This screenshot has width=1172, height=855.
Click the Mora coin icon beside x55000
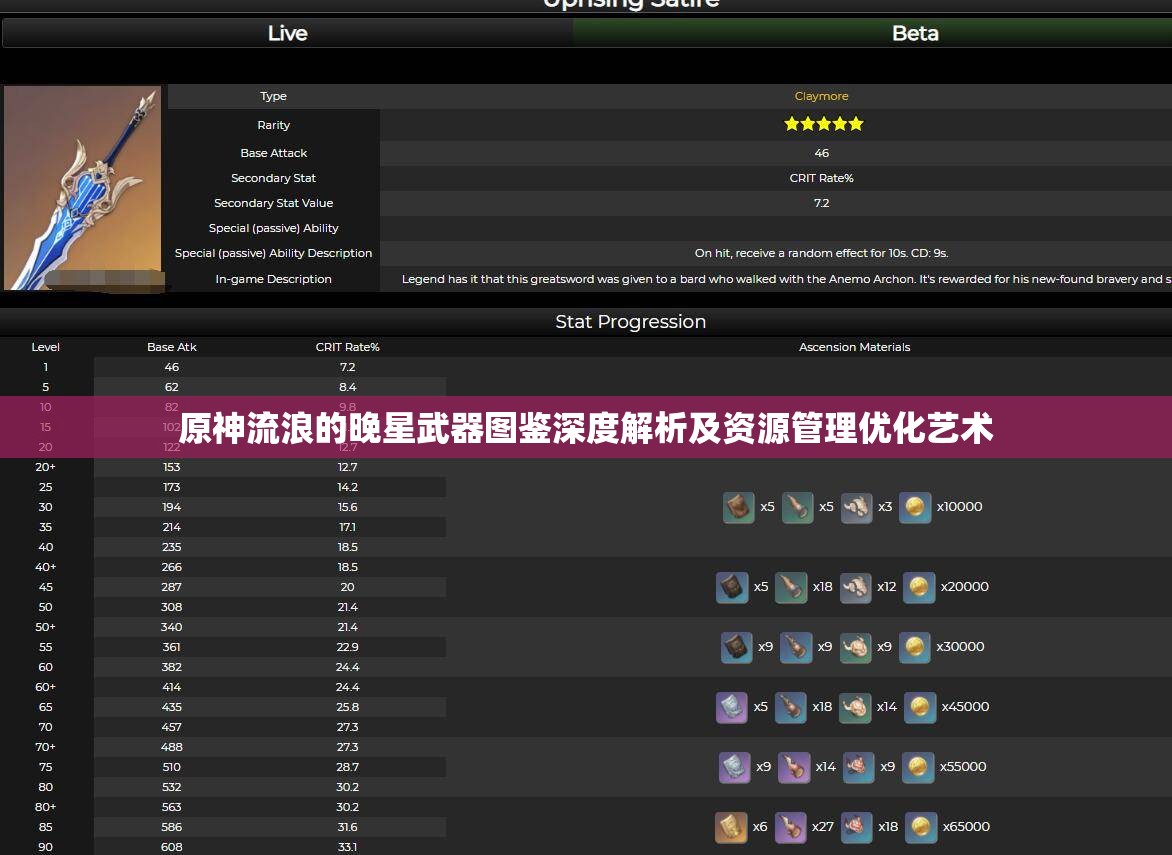tap(918, 767)
